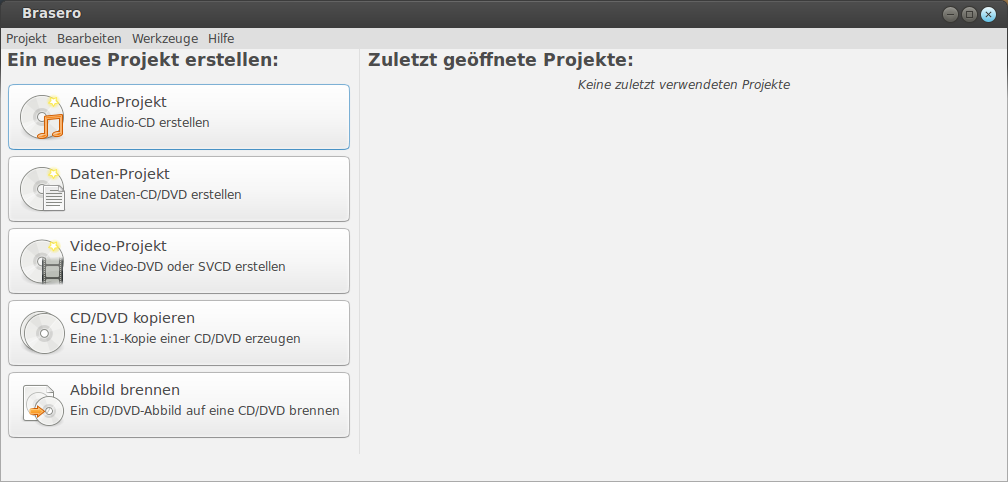Click the data disc icon with document
Viewport: 1008px width, 482px height.
(x=42, y=189)
